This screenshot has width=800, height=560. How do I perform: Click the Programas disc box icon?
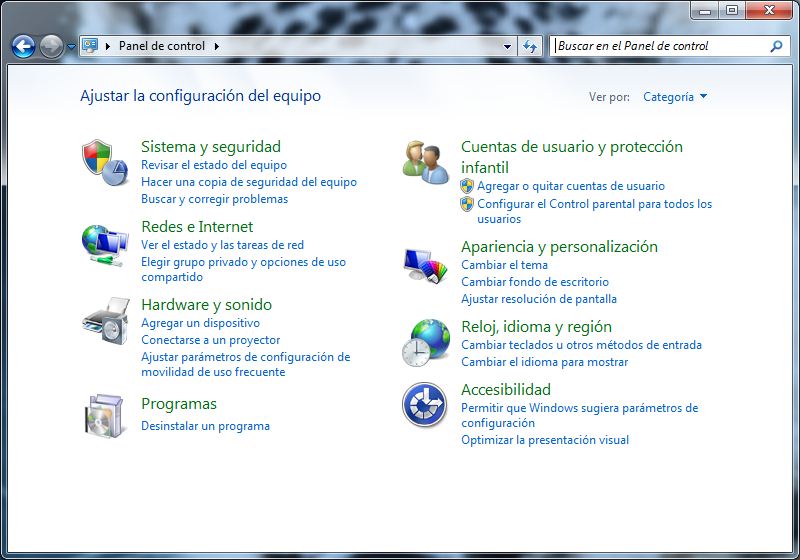[x=105, y=415]
